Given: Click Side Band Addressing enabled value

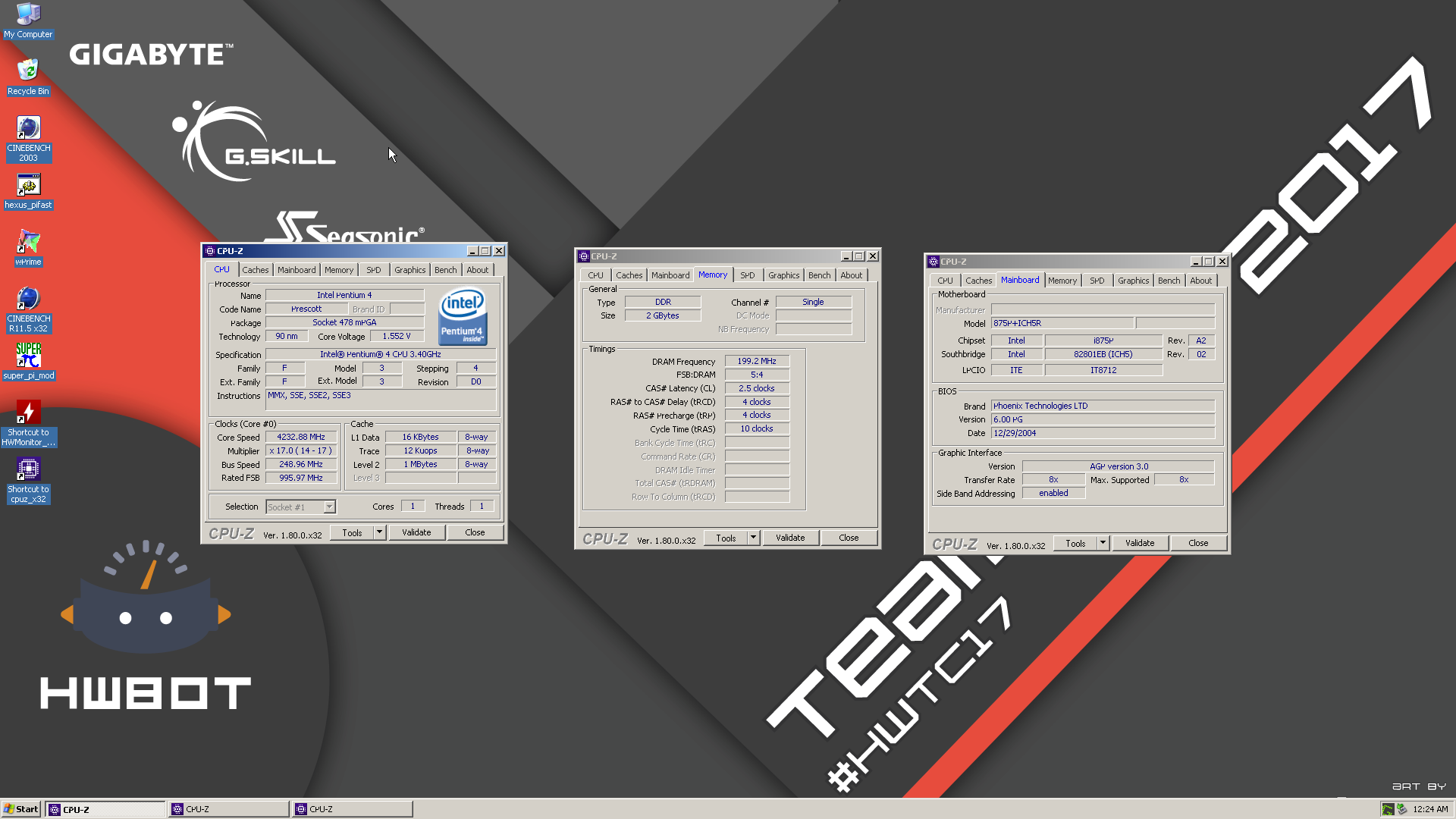Looking at the screenshot, I should tap(1053, 493).
